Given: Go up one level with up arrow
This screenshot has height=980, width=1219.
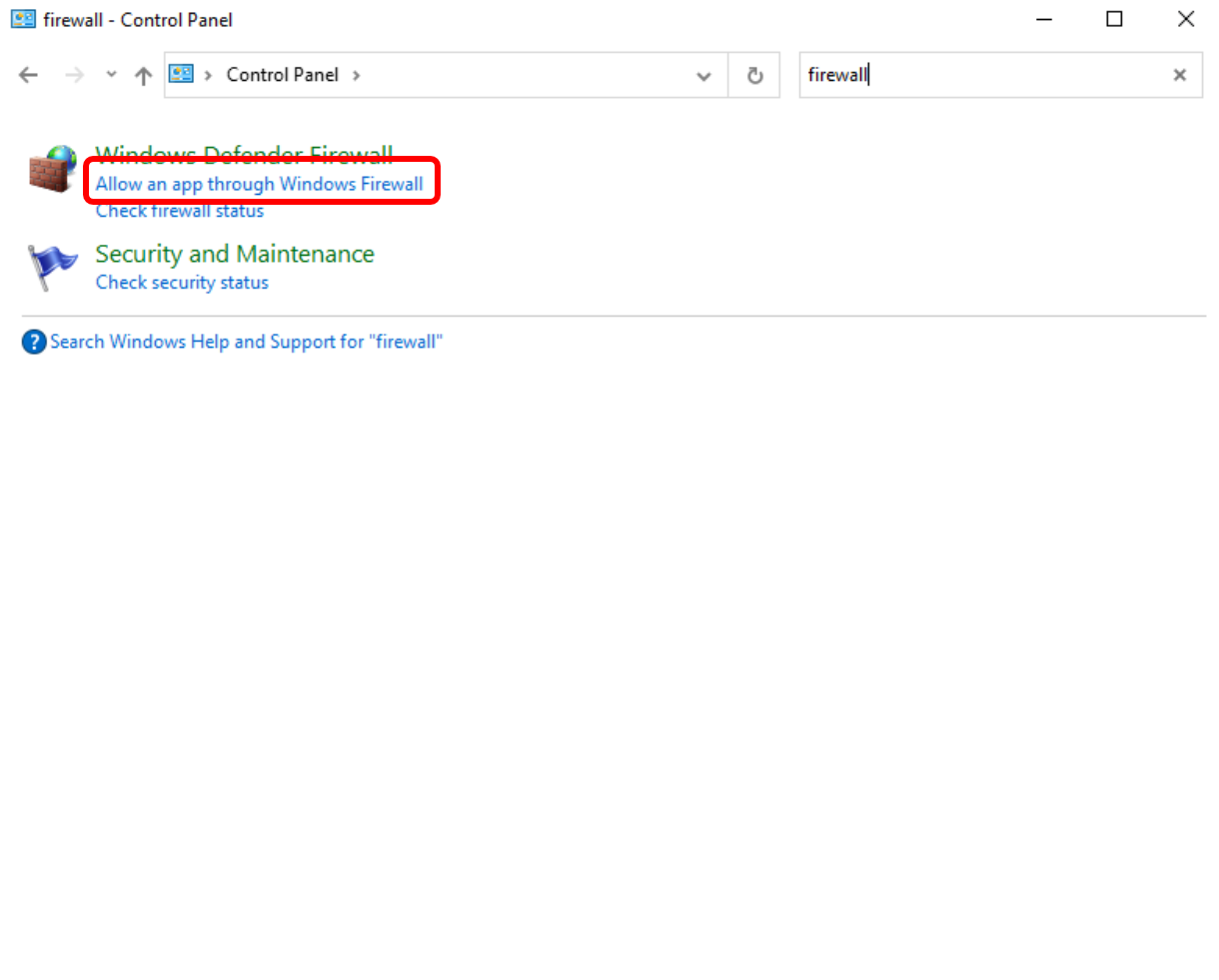Looking at the screenshot, I should click(144, 75).
